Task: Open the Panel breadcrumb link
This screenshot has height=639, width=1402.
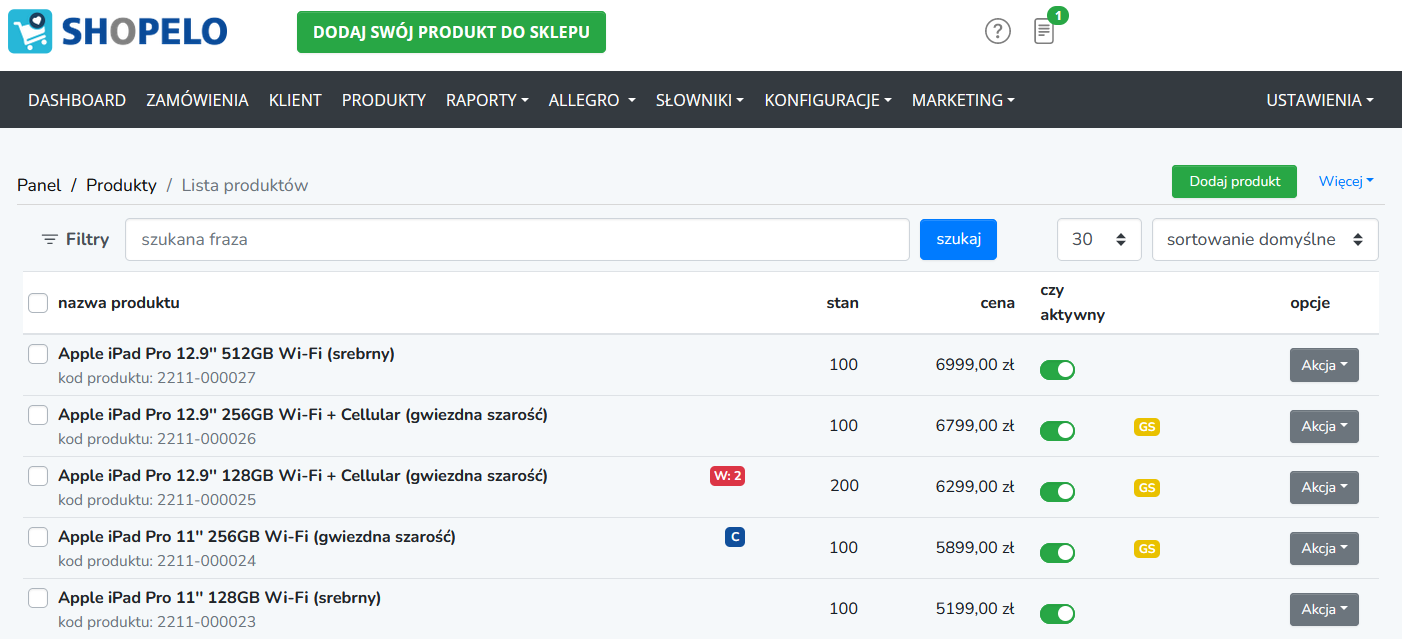Action: (x=39, y=185)
